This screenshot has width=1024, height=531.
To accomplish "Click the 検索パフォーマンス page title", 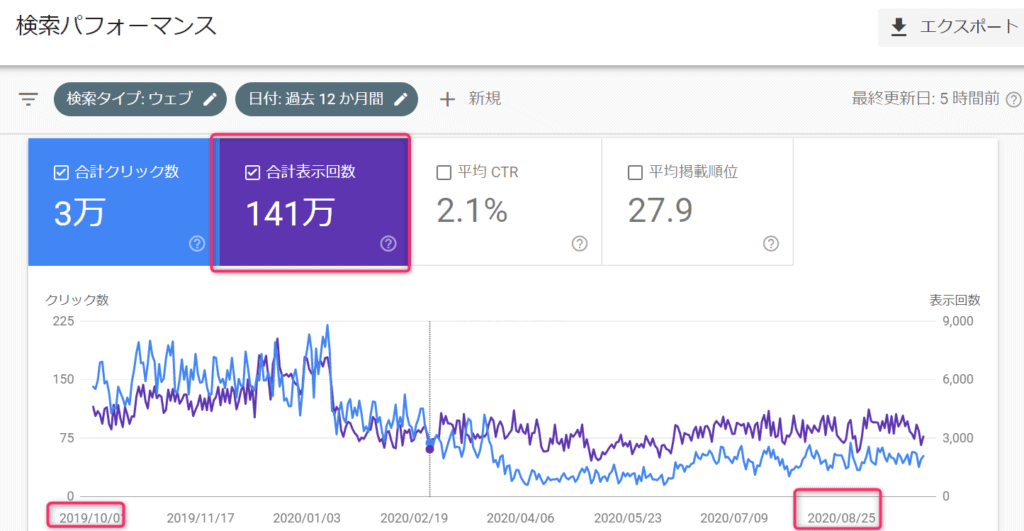I will pos(116,26).
